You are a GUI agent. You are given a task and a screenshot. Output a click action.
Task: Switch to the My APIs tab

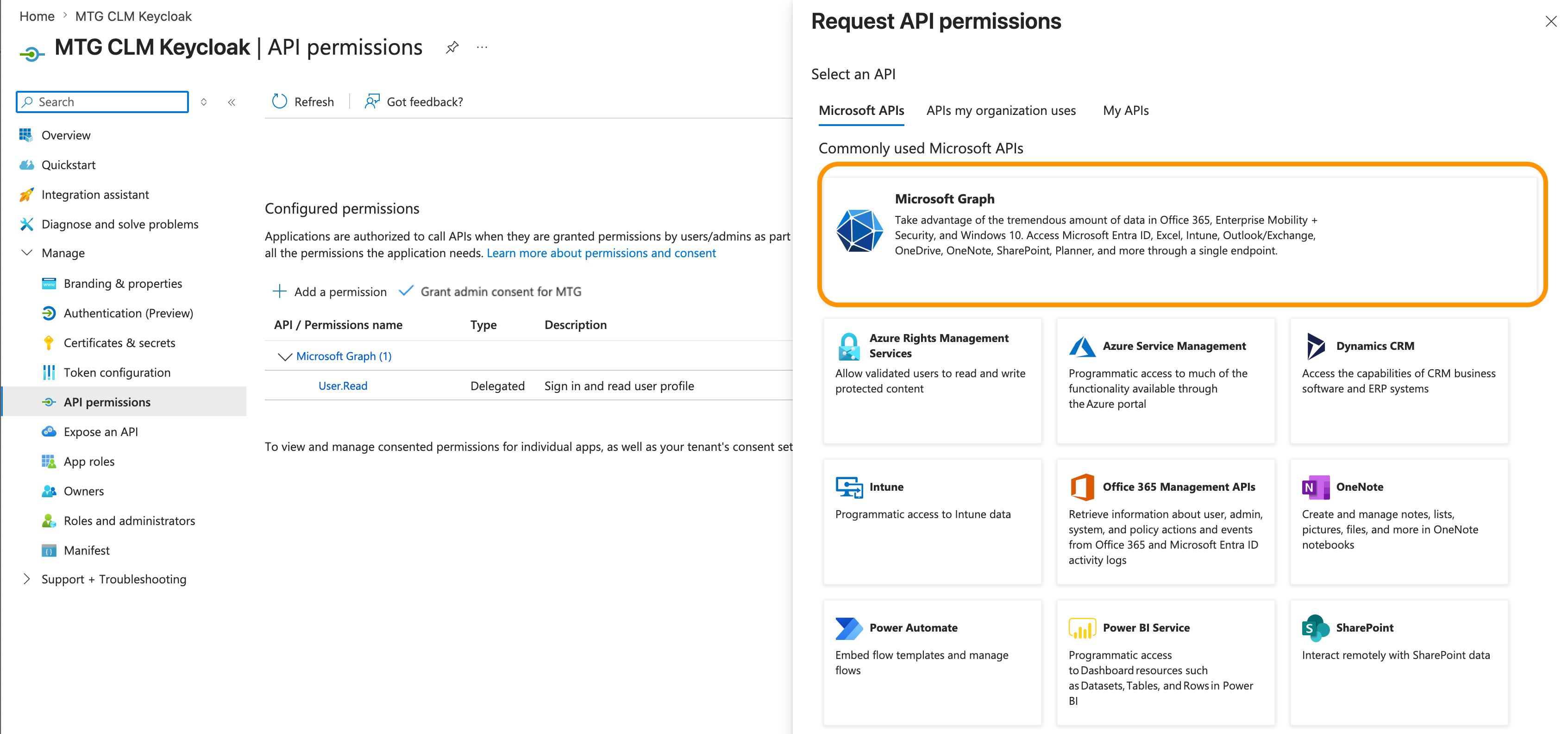(1125, 110)
